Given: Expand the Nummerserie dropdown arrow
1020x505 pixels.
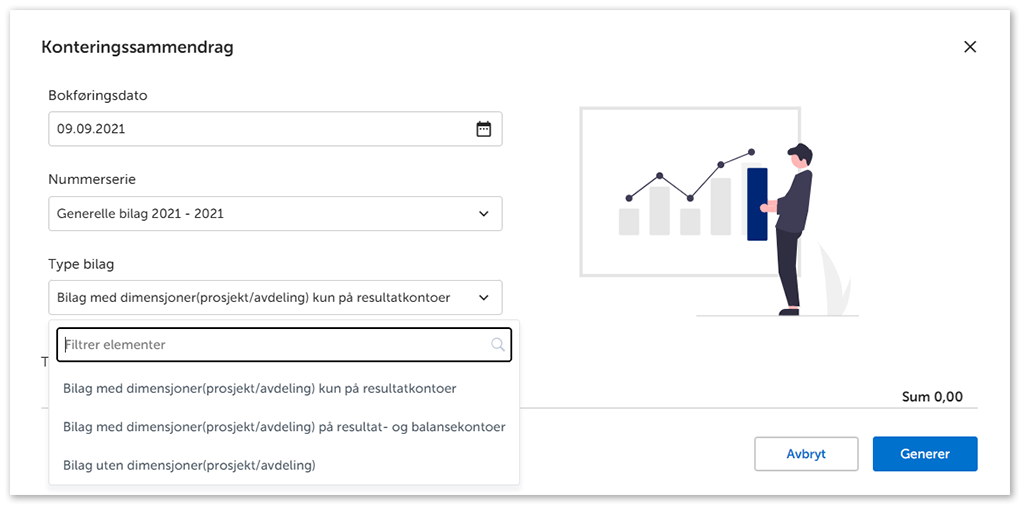Looking at the screenshot, I should 484,214.
